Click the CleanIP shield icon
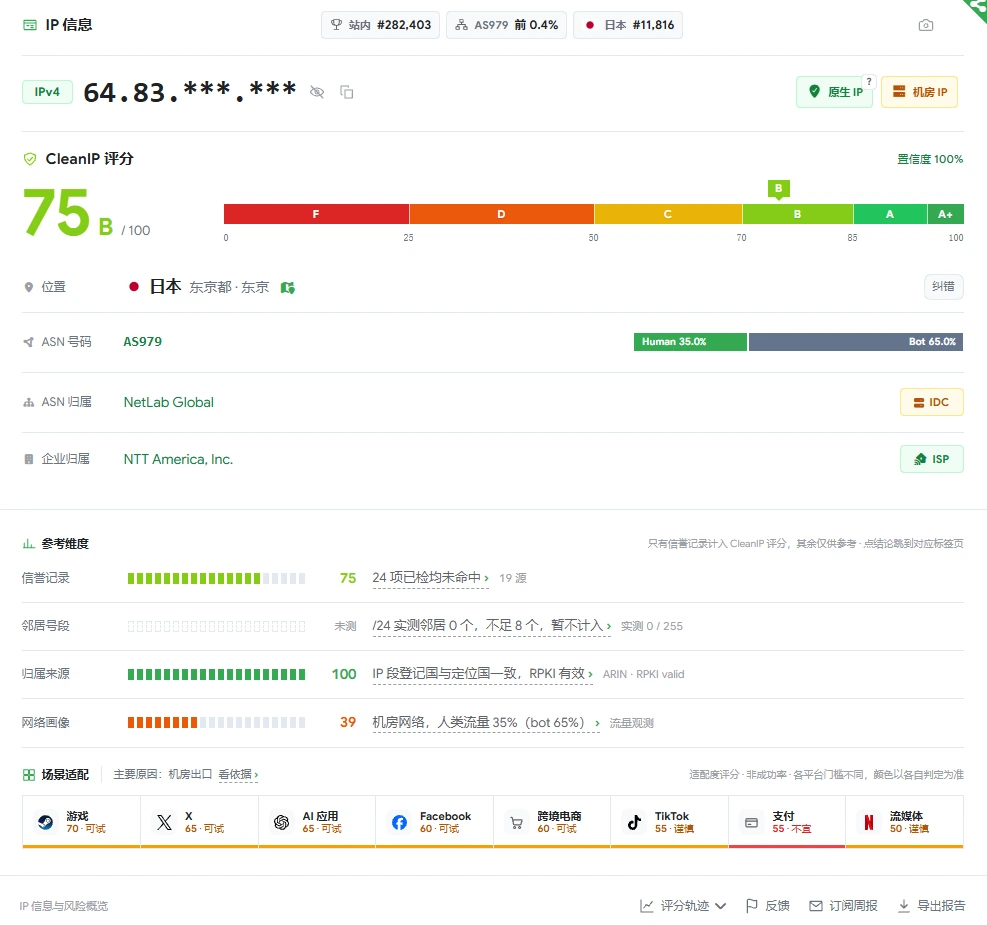The height and width of the screenshot is (925, 987). 30,159
